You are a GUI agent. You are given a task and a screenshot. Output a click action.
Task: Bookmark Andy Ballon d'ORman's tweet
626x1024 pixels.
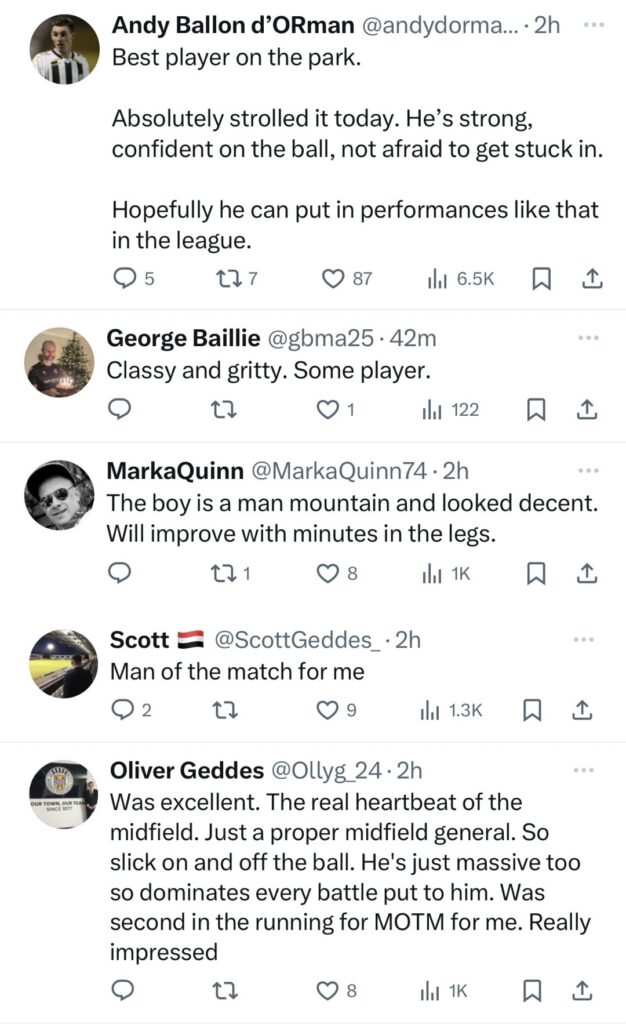tap(541, 279)
